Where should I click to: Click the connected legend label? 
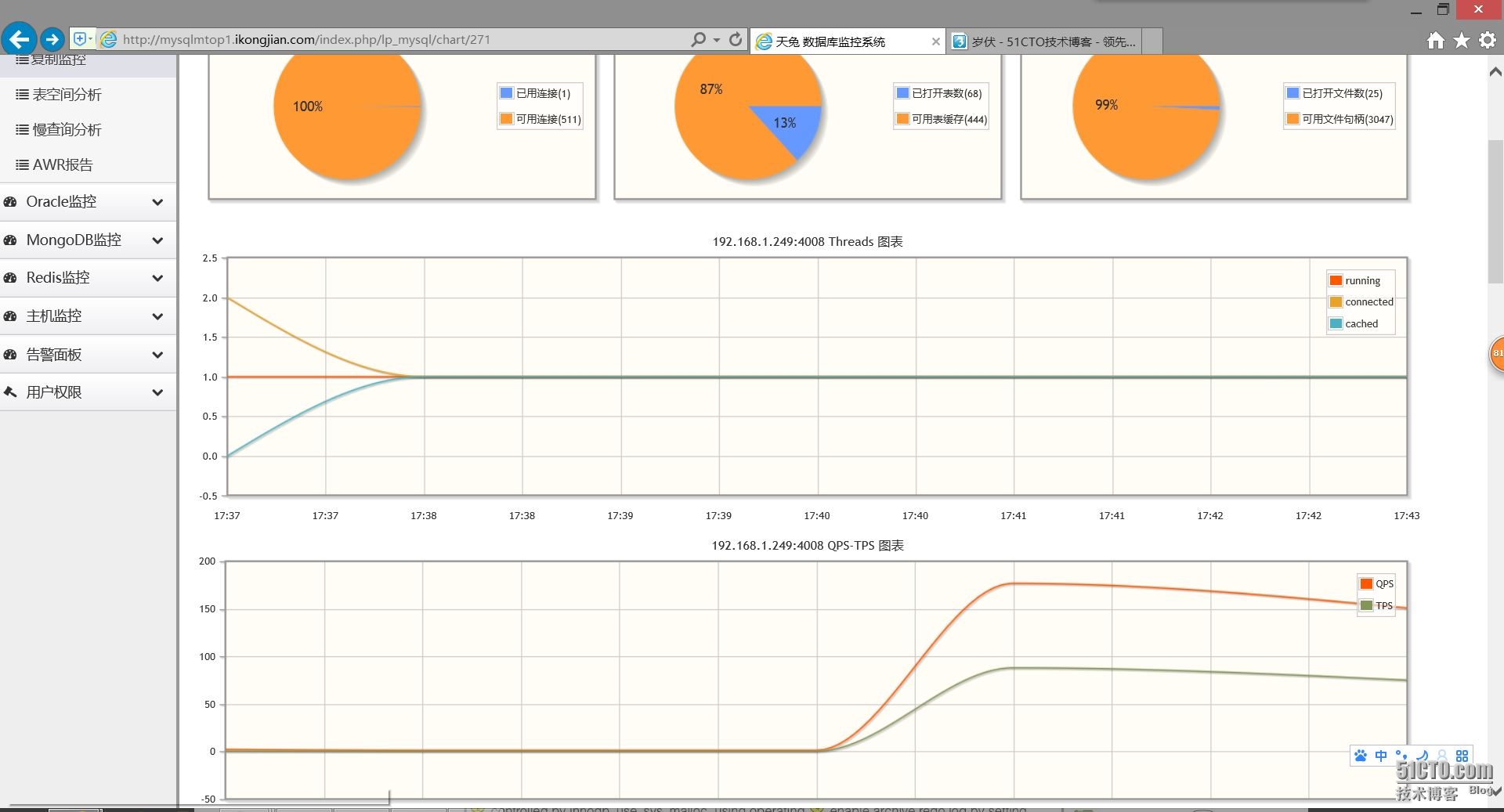point(1369,302)
